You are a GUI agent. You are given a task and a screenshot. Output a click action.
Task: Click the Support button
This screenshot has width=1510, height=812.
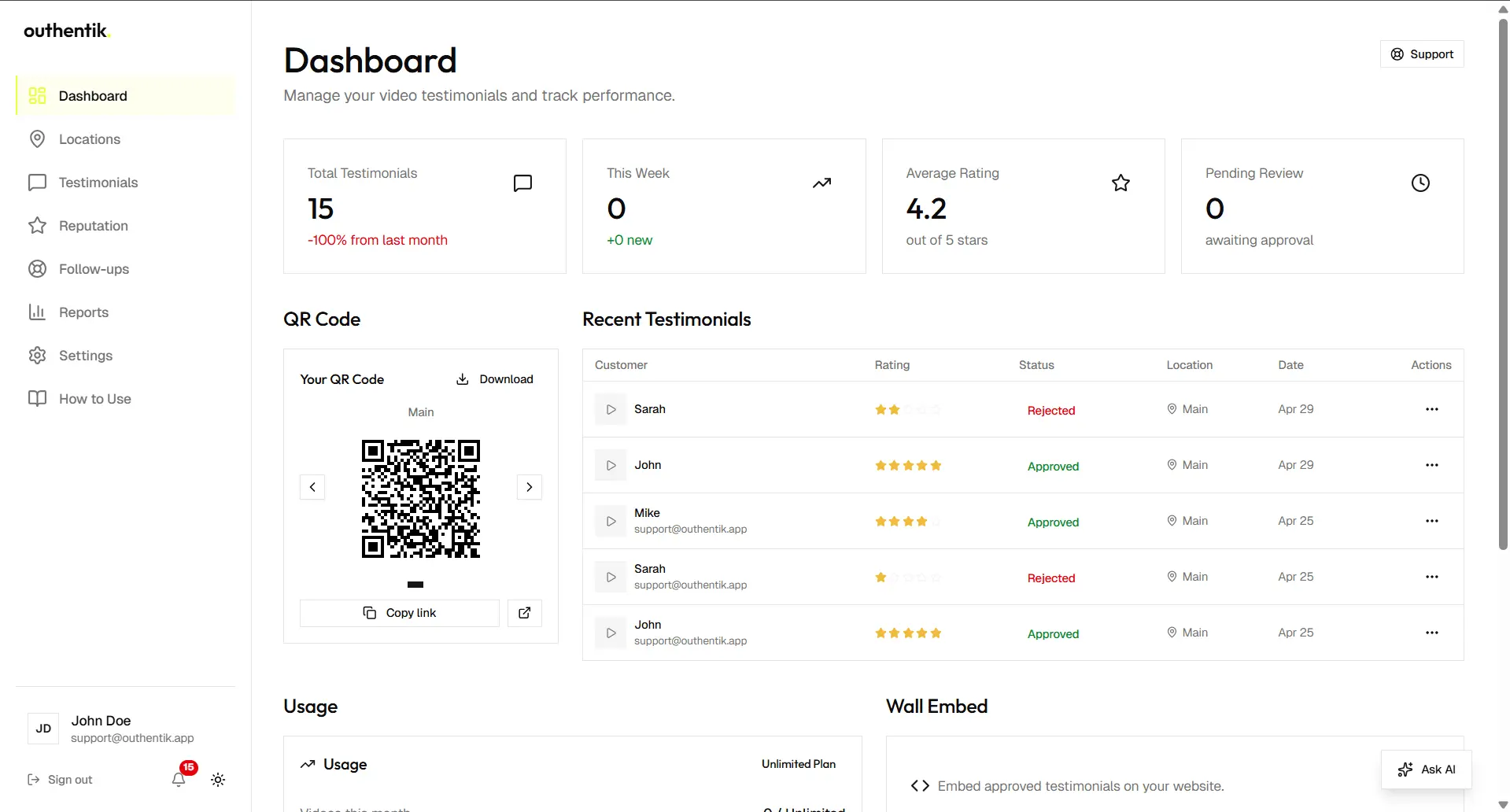(1422, 54)
